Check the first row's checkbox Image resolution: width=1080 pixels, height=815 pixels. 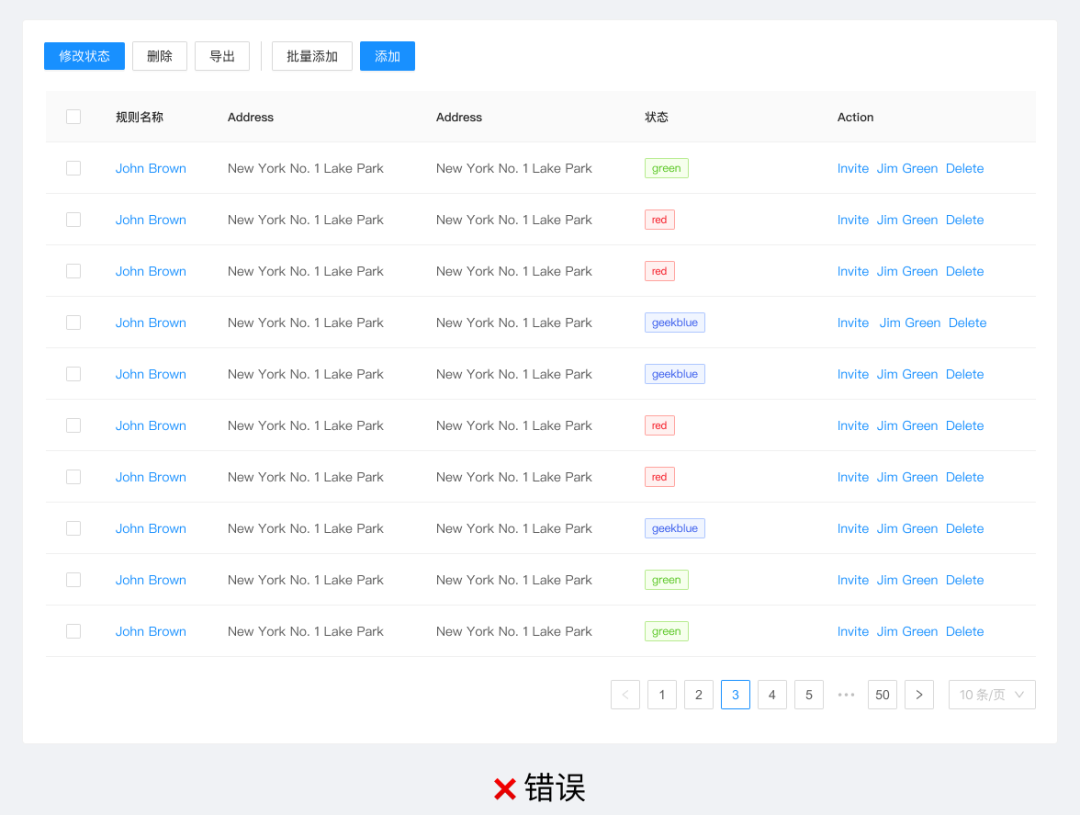pos(73,168)
